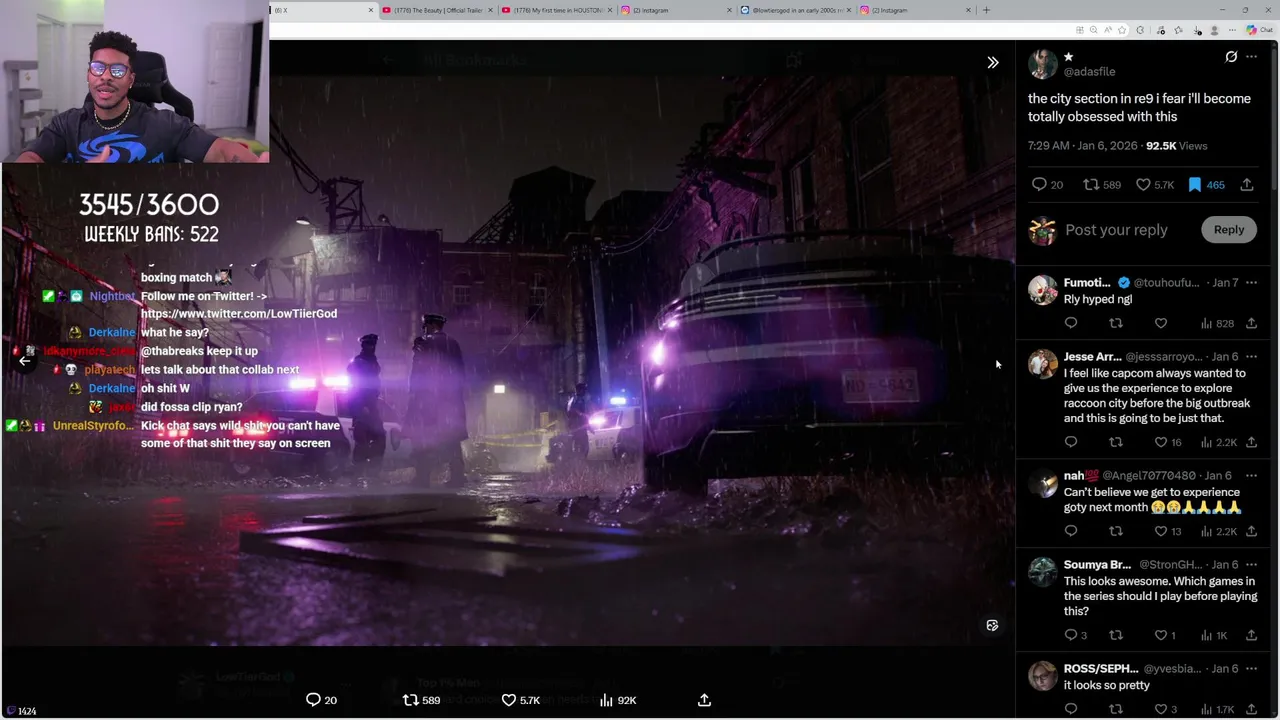Open adasfile's profile picture

pos(1042,64)
